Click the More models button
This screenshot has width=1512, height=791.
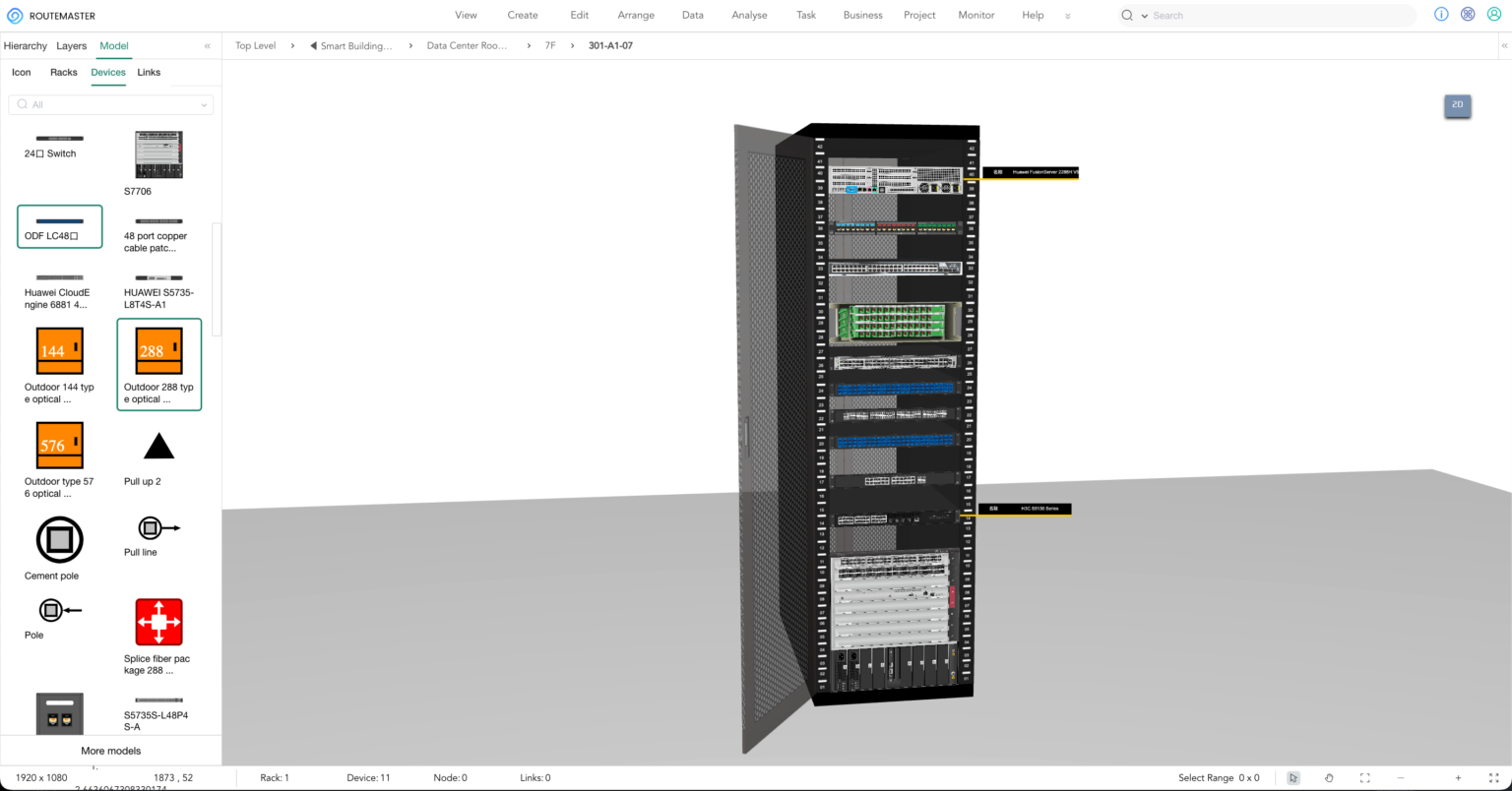click(110, 751)
